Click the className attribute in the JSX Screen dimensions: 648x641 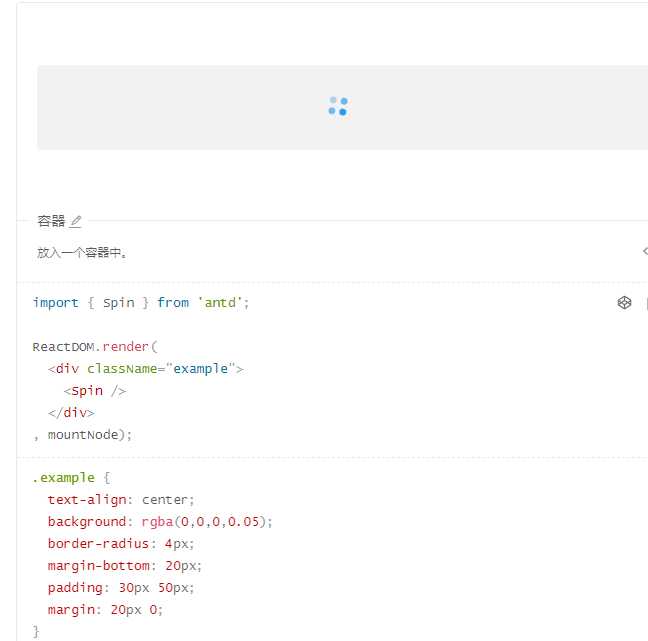[125, 369]
